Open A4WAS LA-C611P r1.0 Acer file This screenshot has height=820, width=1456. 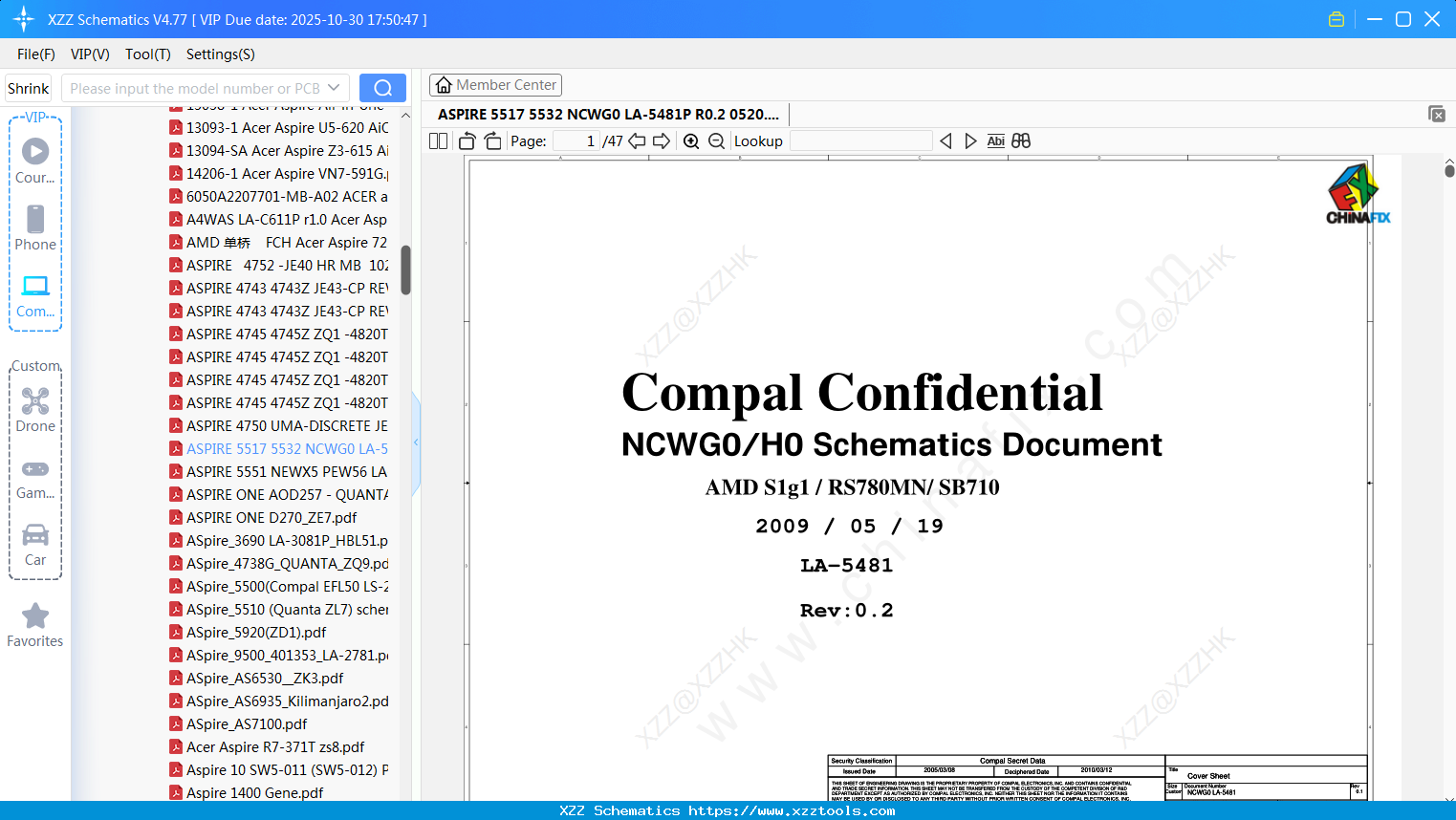(x=279, y=219)
